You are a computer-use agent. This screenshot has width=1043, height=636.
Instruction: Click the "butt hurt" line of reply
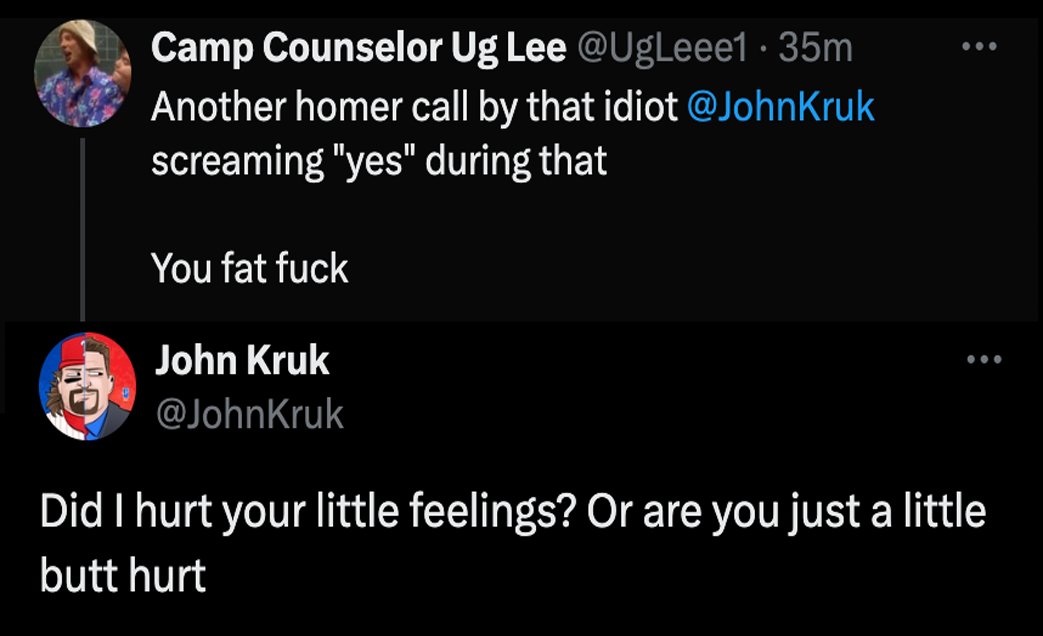[124, 576]
